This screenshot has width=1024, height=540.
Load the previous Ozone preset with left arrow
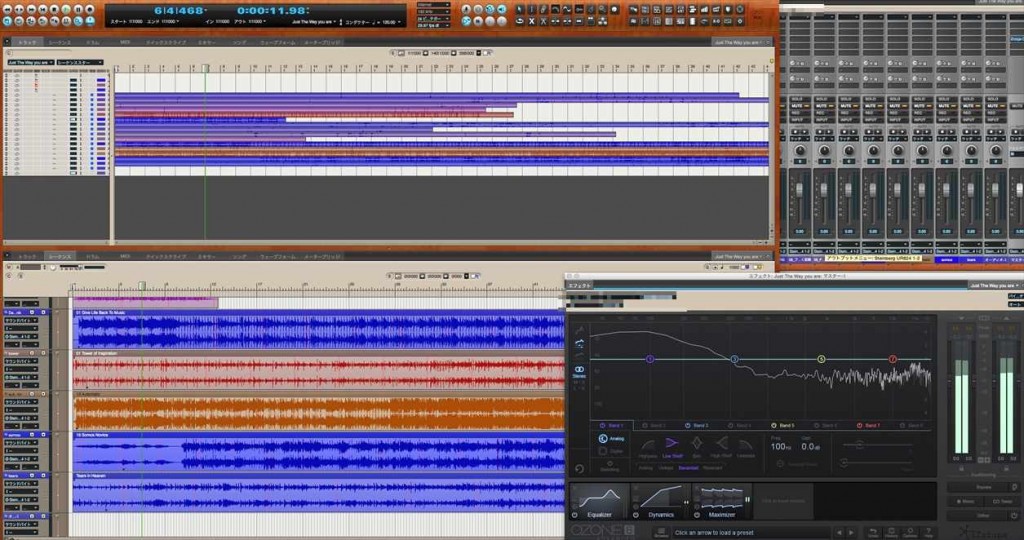tap(839, 532)
